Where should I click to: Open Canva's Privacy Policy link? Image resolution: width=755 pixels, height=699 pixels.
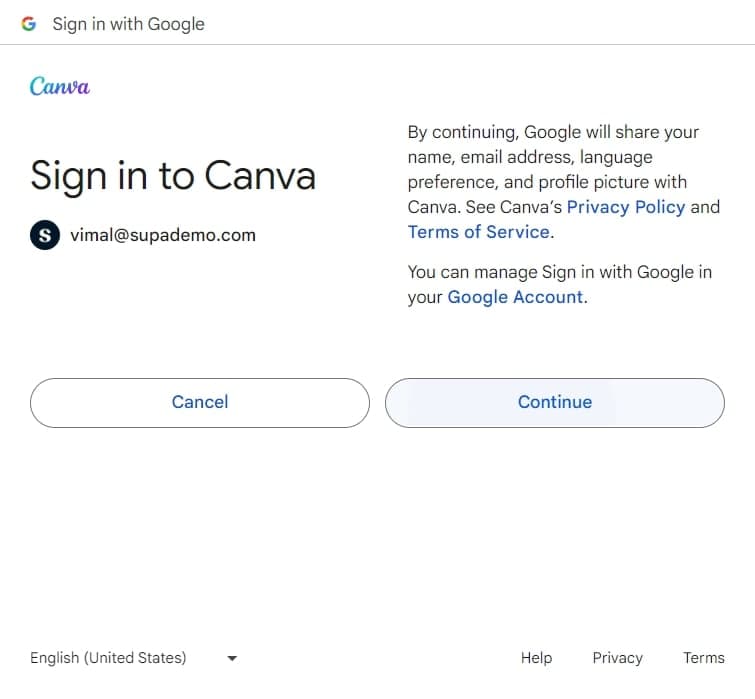[626, 207]
